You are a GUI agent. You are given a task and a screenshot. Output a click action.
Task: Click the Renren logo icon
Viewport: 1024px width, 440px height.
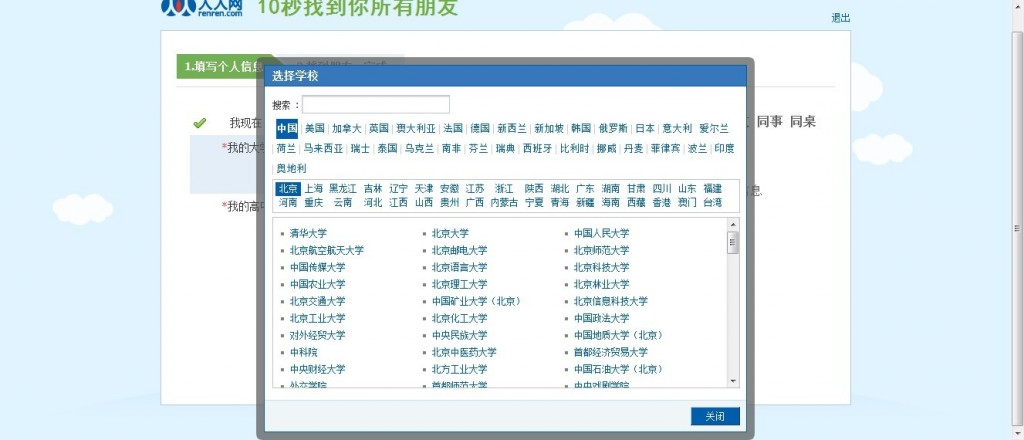point(178,8)
